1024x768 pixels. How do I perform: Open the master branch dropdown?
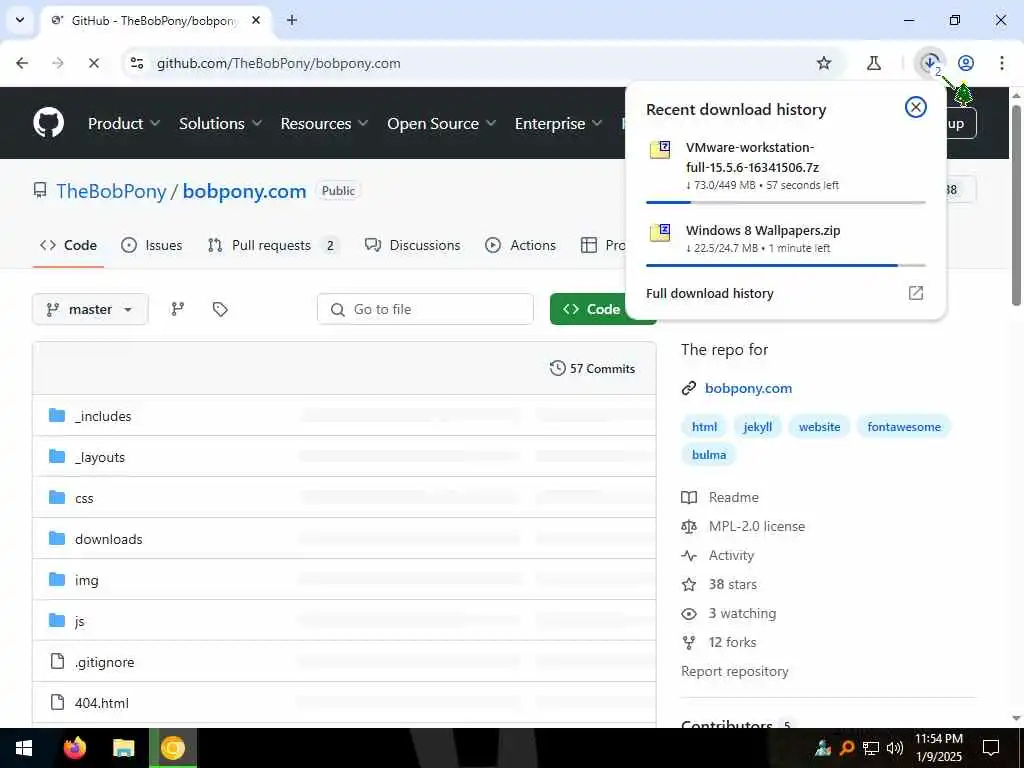(90, 309)
